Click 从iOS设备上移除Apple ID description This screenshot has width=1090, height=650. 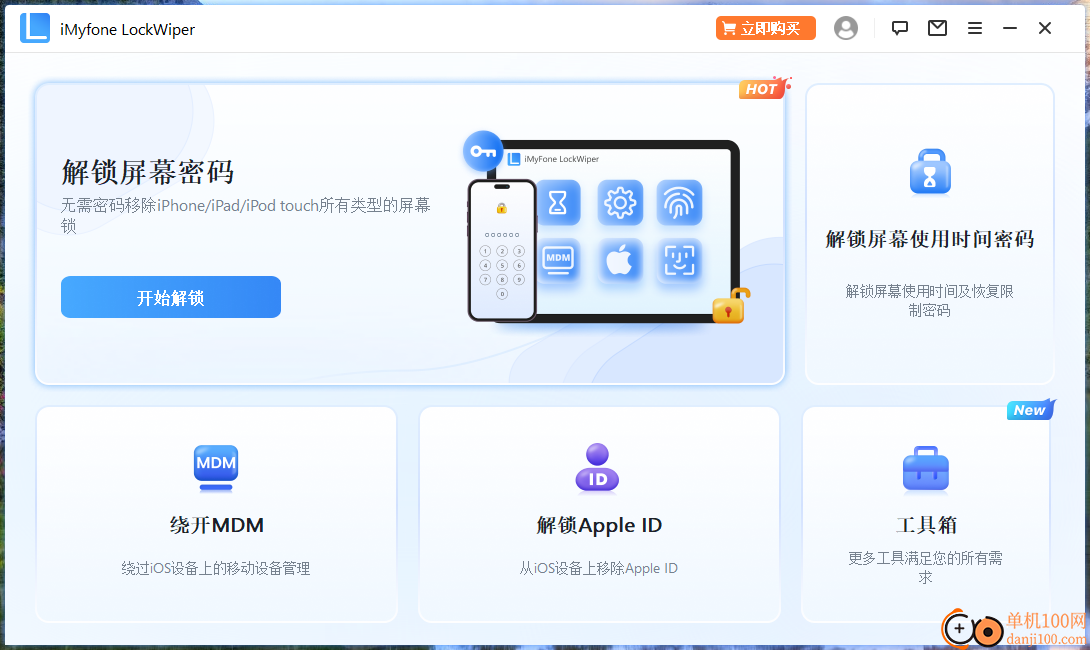coord(599,568)
